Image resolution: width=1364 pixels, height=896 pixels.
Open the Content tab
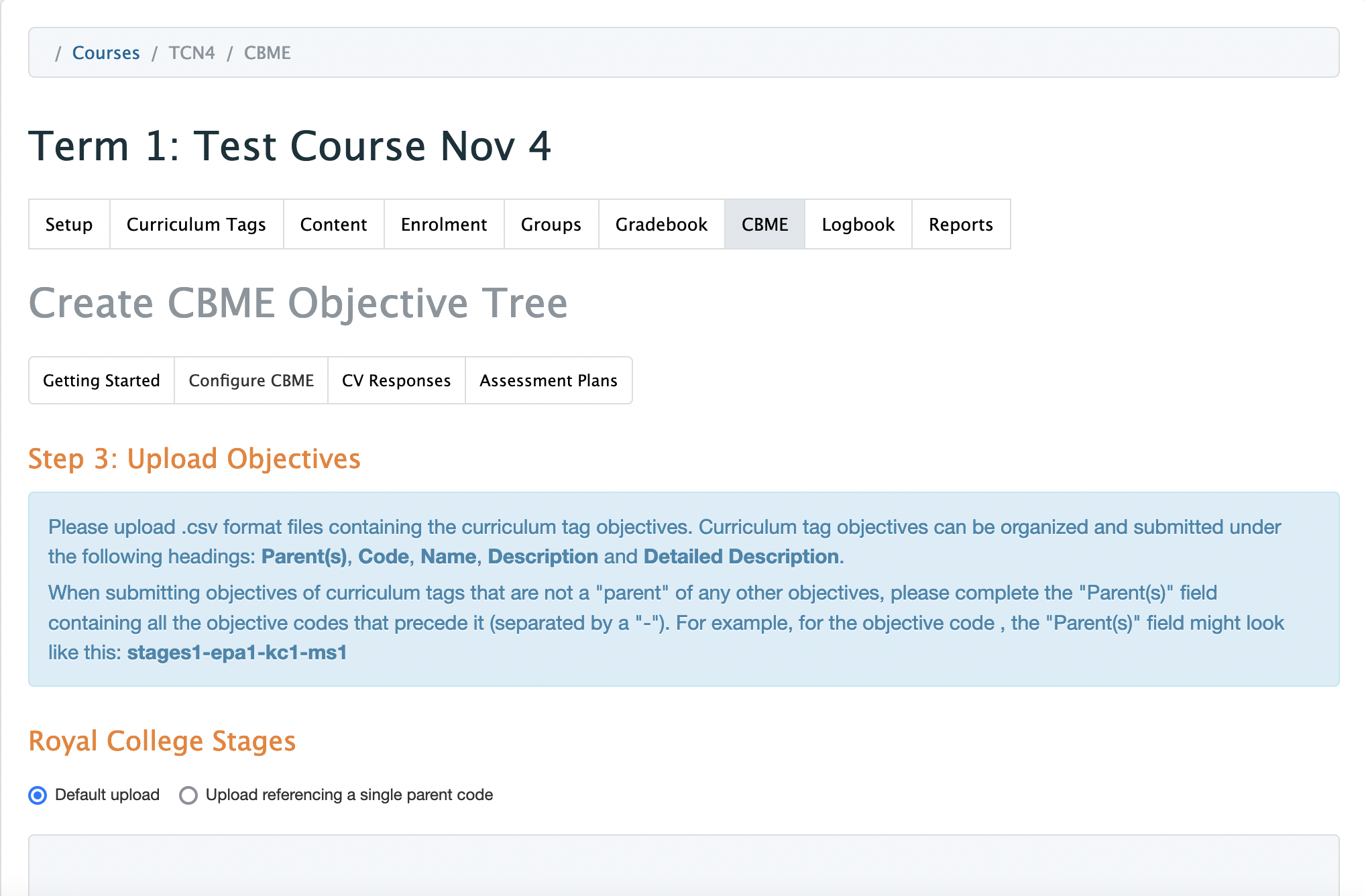(333, 224)
